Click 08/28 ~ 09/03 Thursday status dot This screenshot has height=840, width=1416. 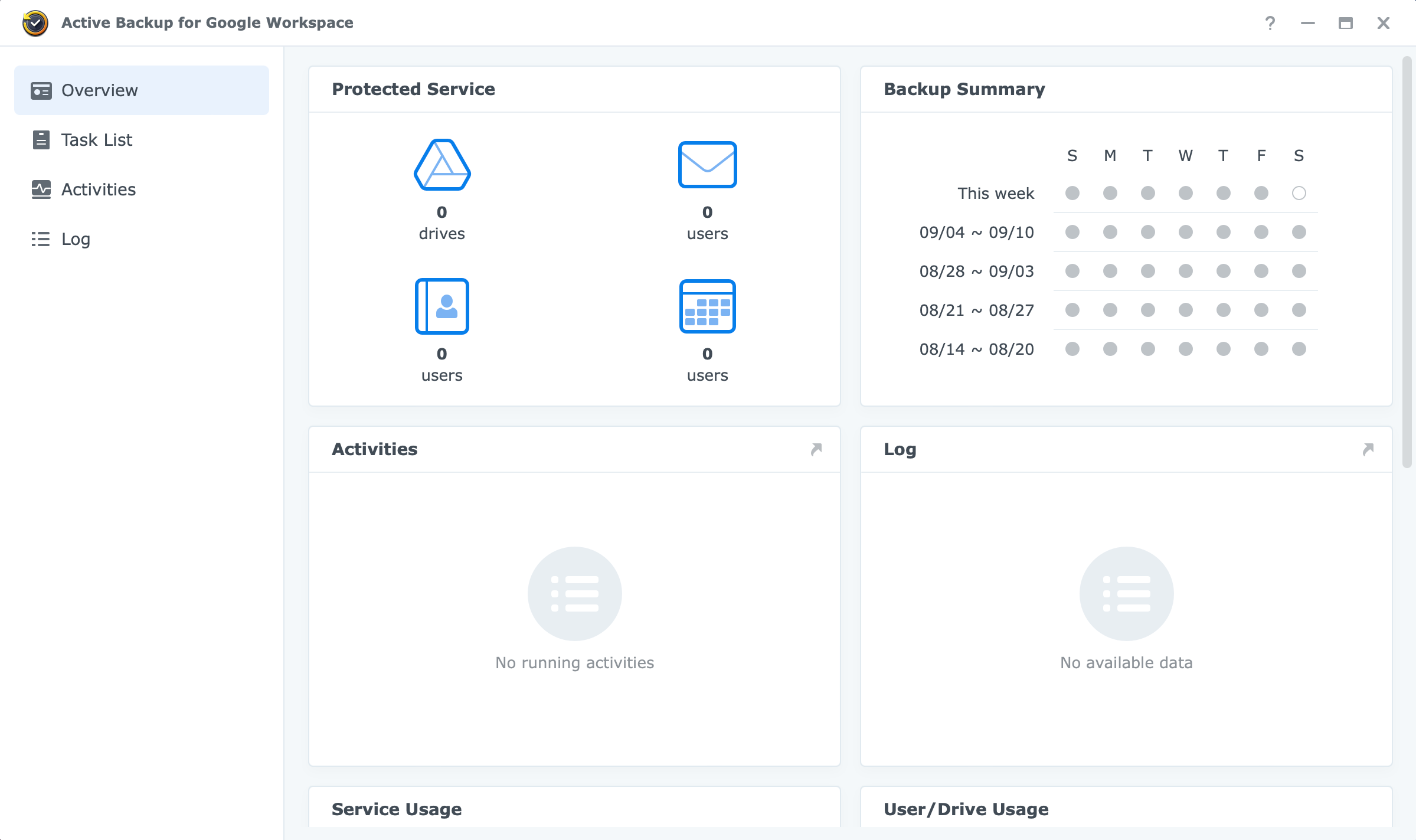tap(1224, 271)
